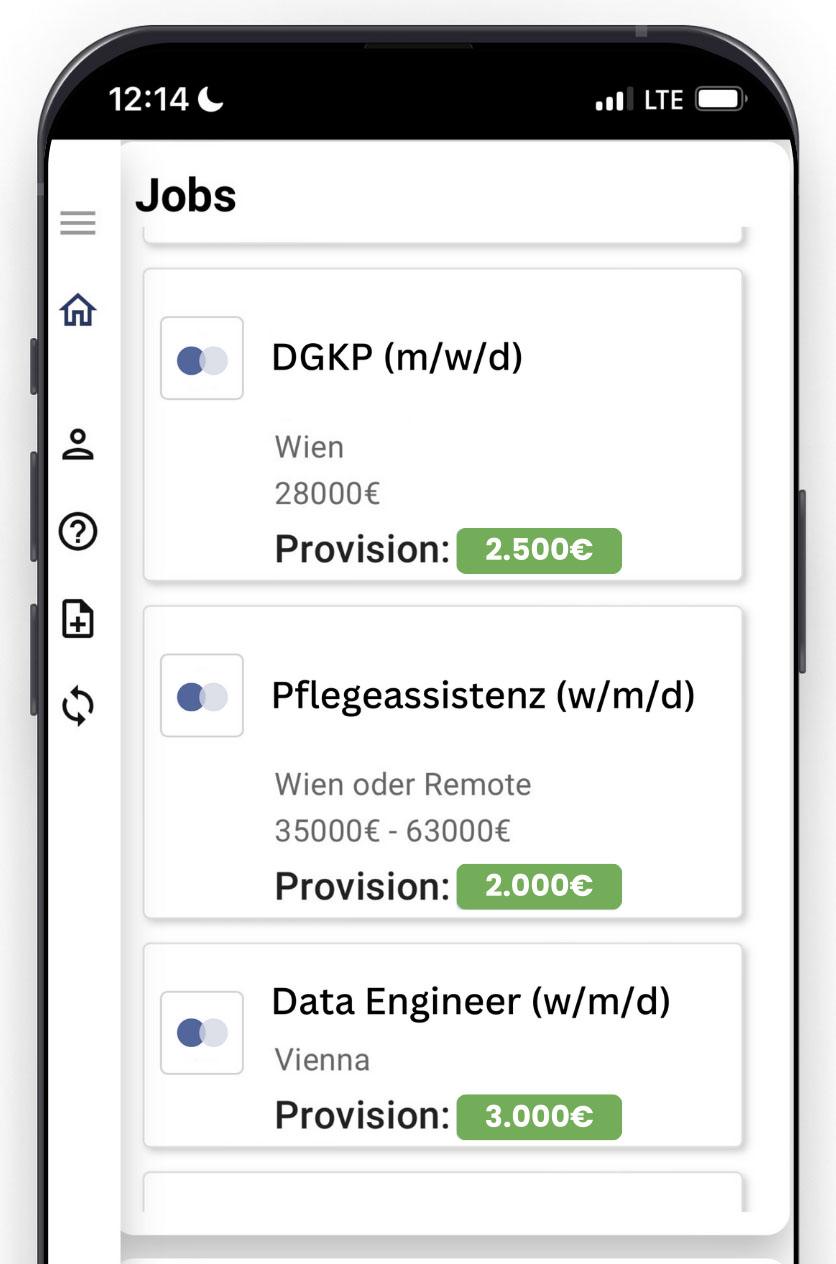Click the 2.000€ provision badge
This screenshot has height=1264, width=836.
pyautogui.click(x=539, y=887)
